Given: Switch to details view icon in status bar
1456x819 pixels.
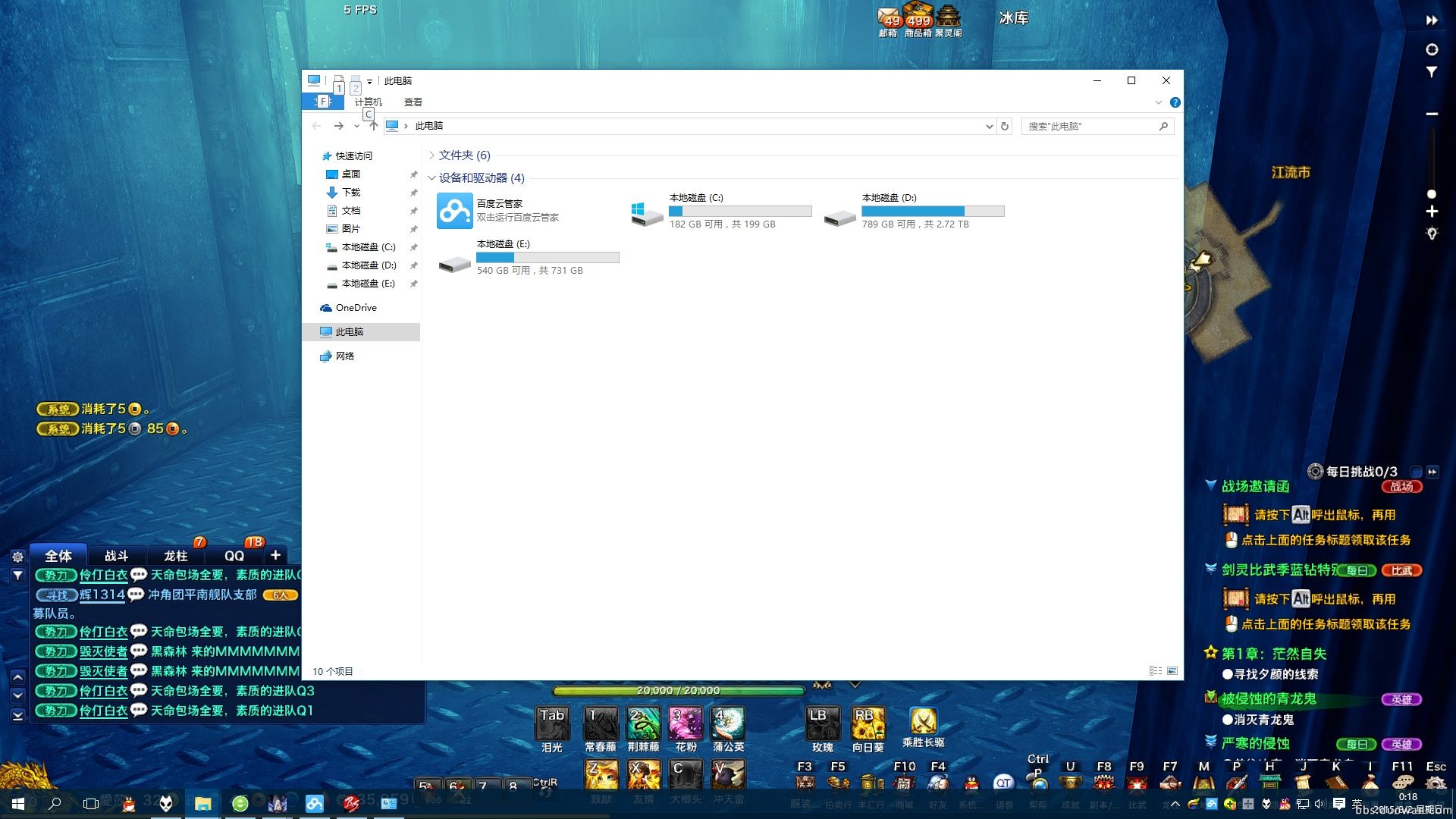Looking at the screenshot, I should click(1155, 671).
